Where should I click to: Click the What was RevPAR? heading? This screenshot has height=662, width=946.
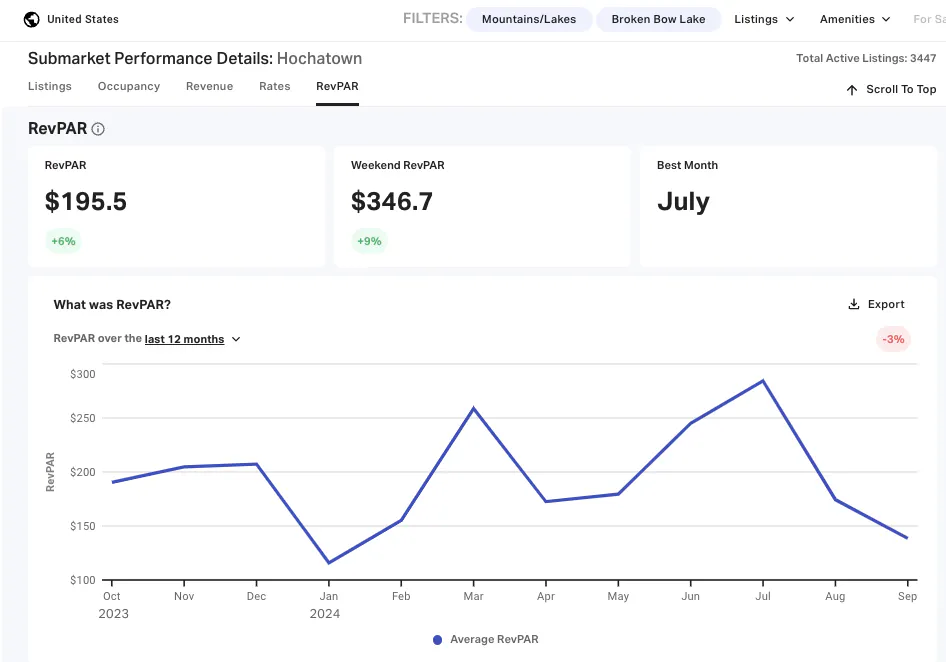pyautogui.click(x=112, y=305)
